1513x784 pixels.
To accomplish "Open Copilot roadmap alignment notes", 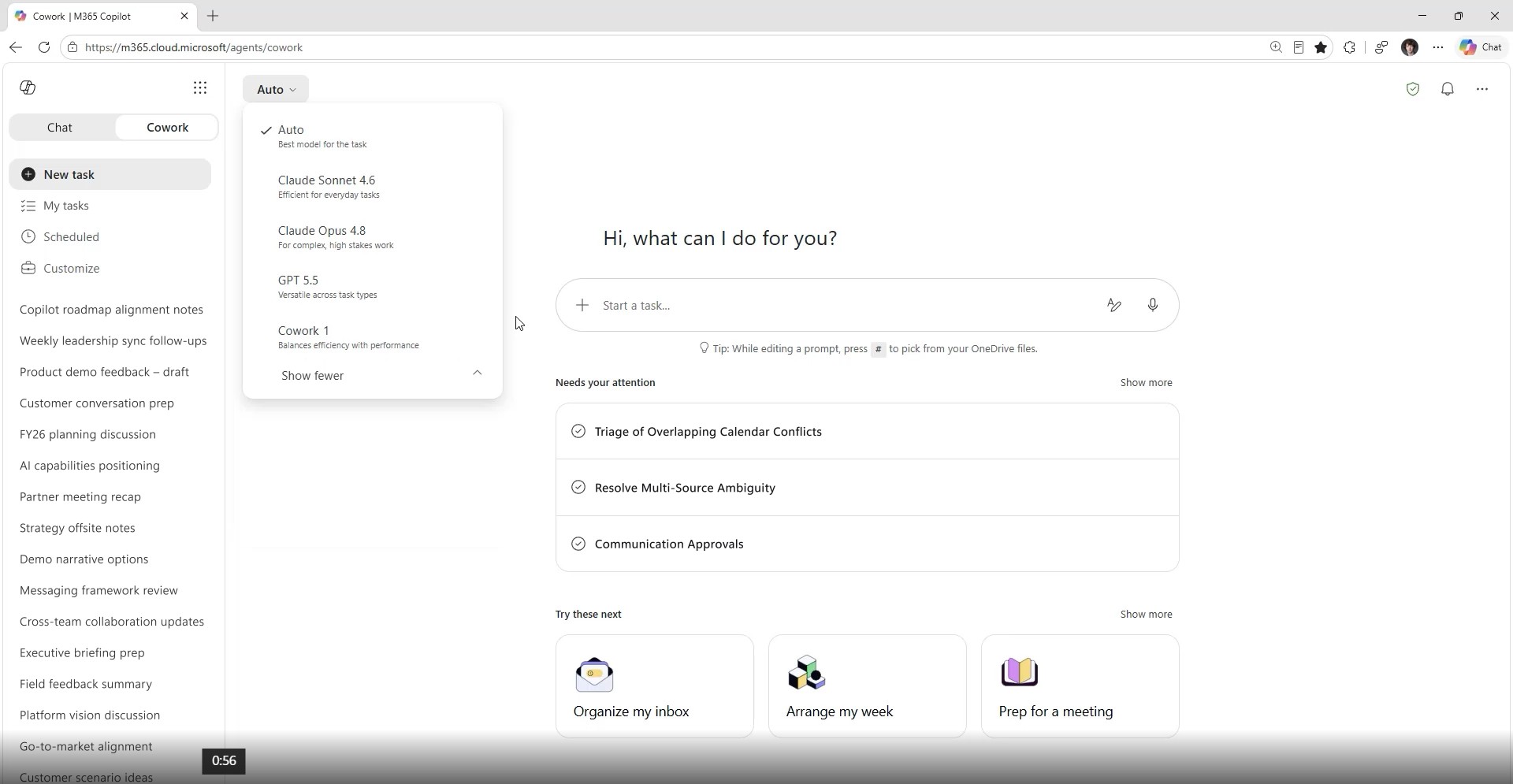I will (x=111, y=310).
